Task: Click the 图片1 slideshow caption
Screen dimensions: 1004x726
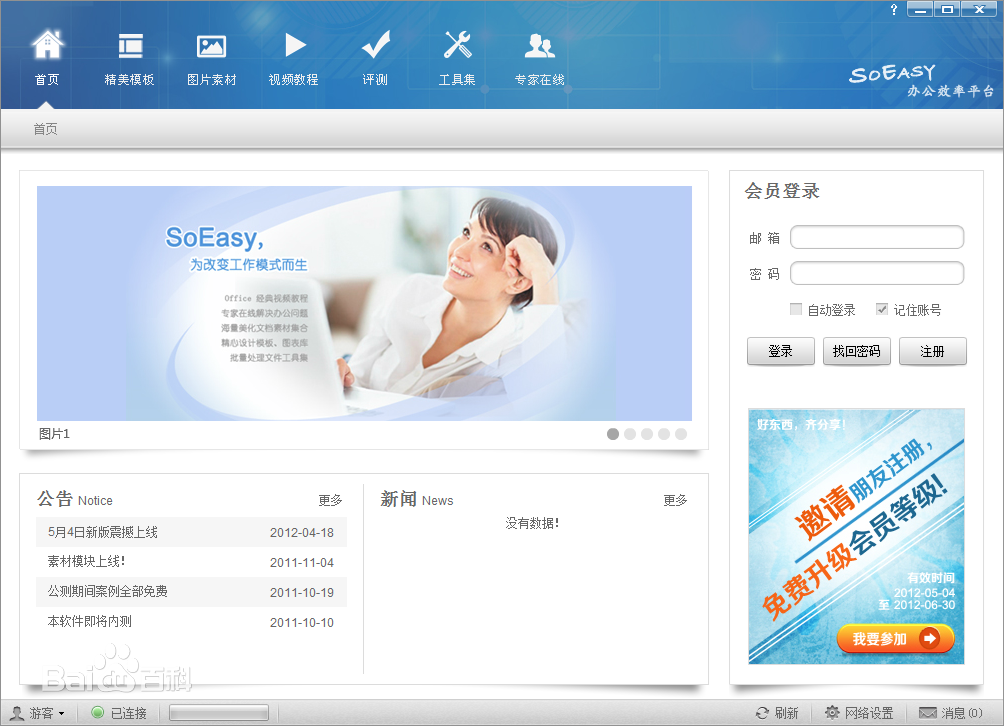Action: point(54,434)
